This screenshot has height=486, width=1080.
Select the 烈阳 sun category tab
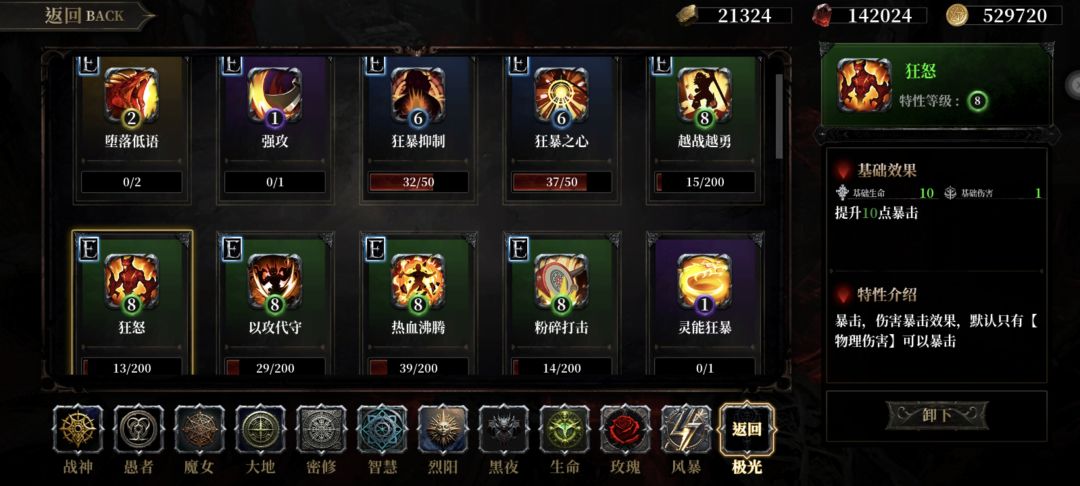click(443, 430)
